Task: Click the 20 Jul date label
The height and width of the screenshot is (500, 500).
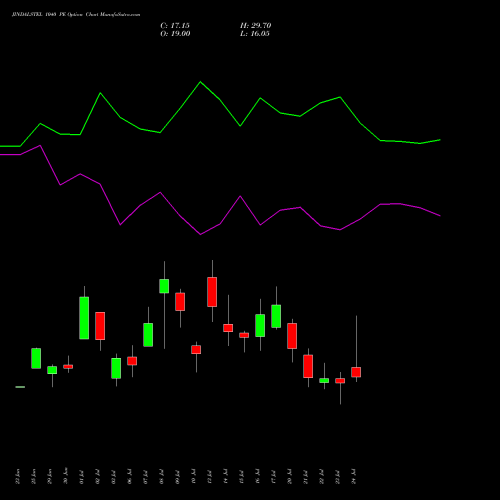Action: point(289,476)
